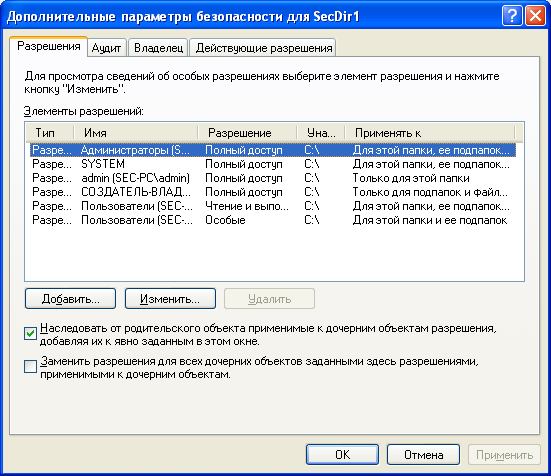
Task: Select the admin (SEC-PC\admin) entry
Action: pos(273,178)
